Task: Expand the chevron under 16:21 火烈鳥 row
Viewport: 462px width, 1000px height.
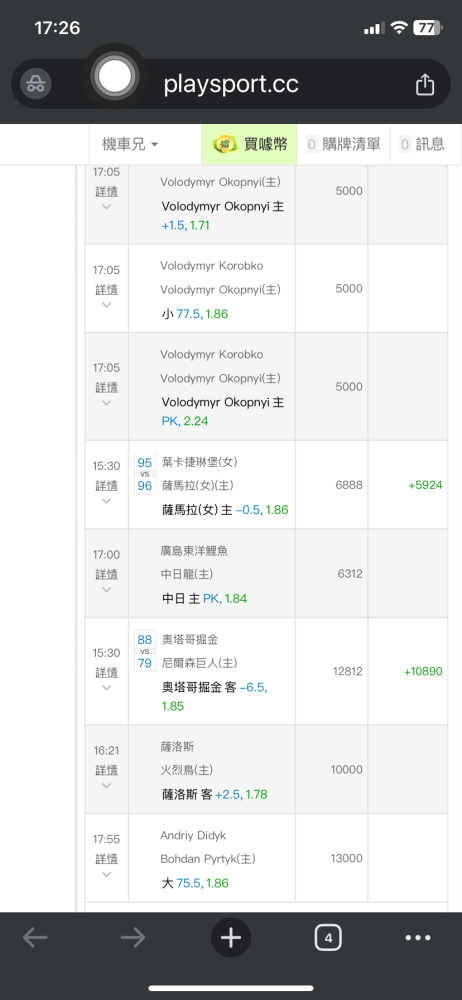Action: point(107,785)
